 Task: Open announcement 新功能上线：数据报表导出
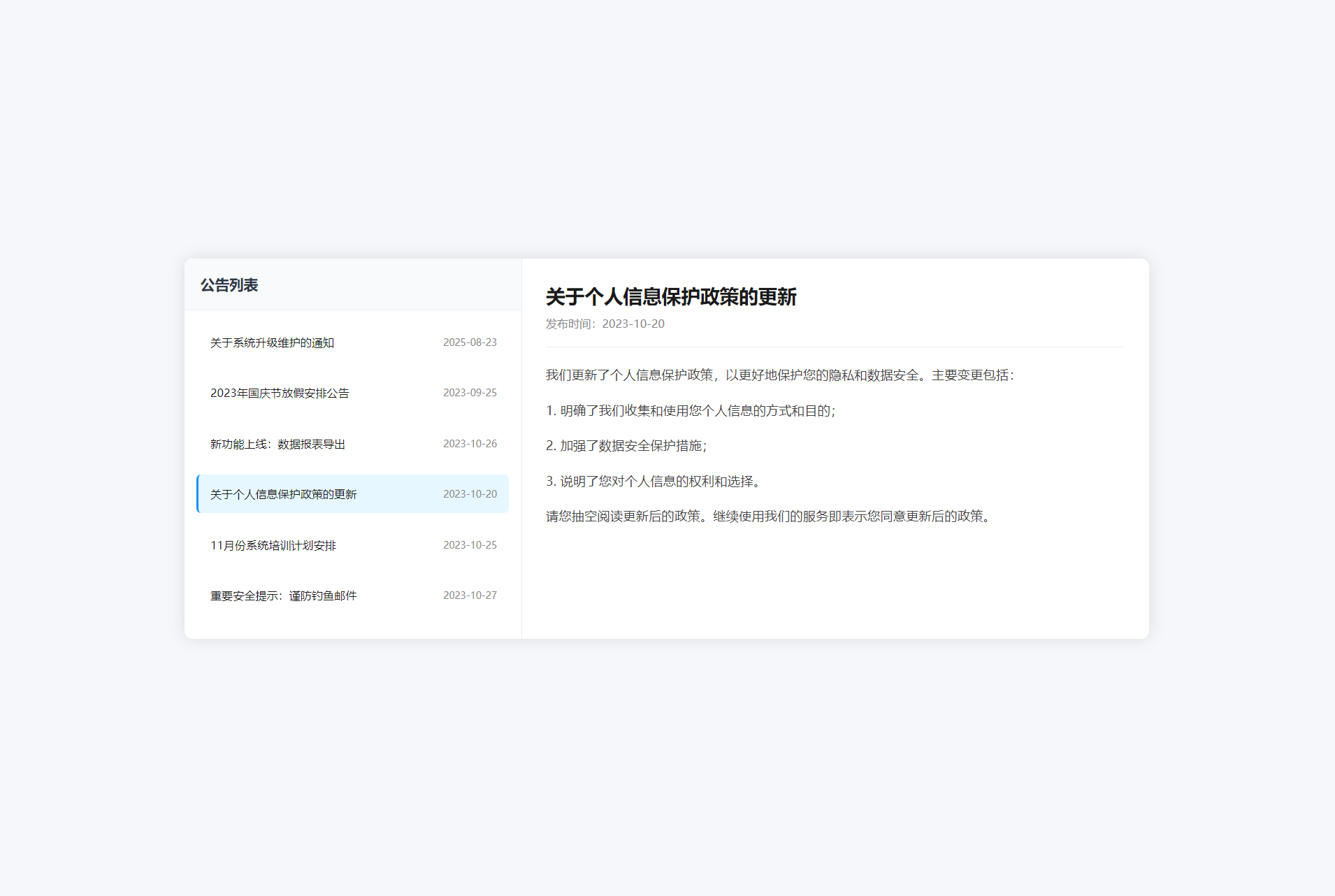[x=277, y=443]
